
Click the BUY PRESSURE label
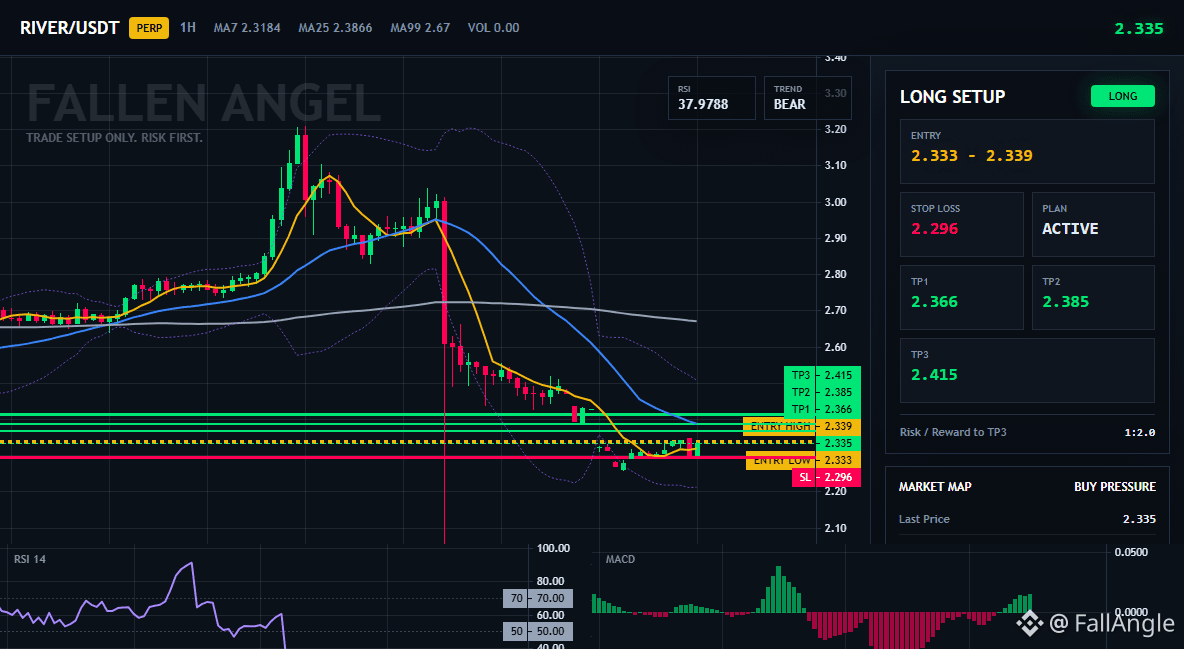coord(1115,487)
